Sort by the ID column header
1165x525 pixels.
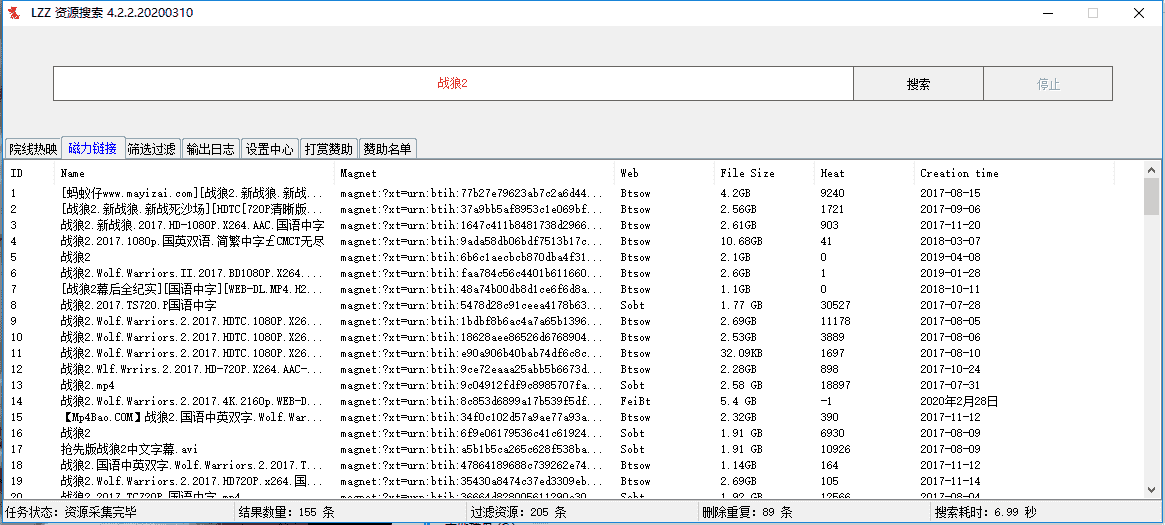pos(30,173)
